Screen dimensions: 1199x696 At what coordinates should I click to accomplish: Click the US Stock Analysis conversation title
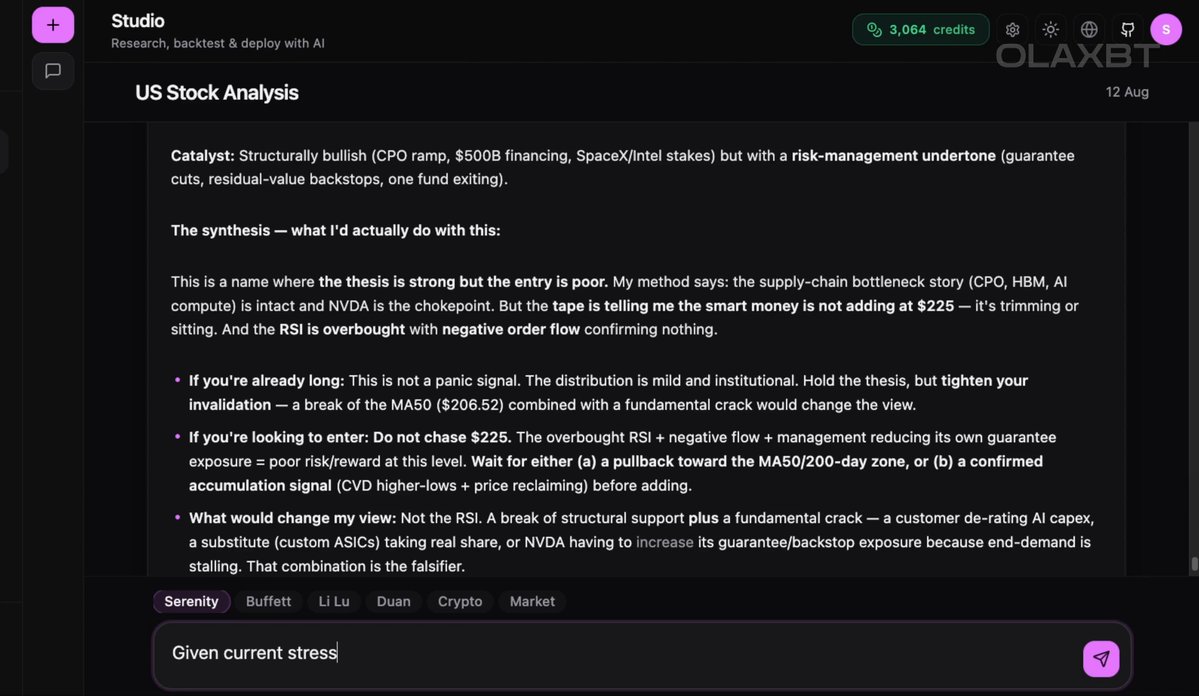[216, 93]
